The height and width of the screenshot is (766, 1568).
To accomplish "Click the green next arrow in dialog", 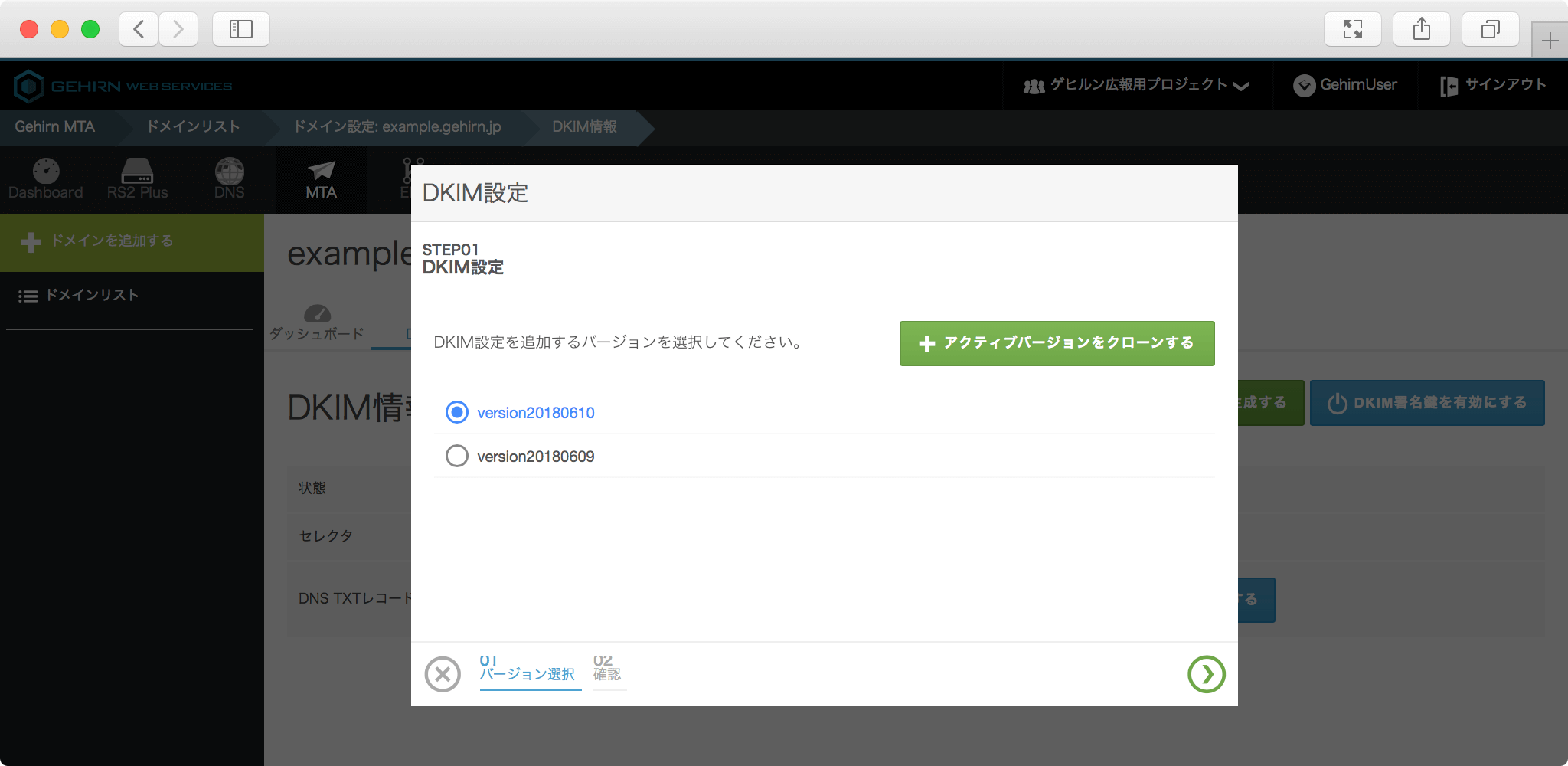I will (1206, 674).
